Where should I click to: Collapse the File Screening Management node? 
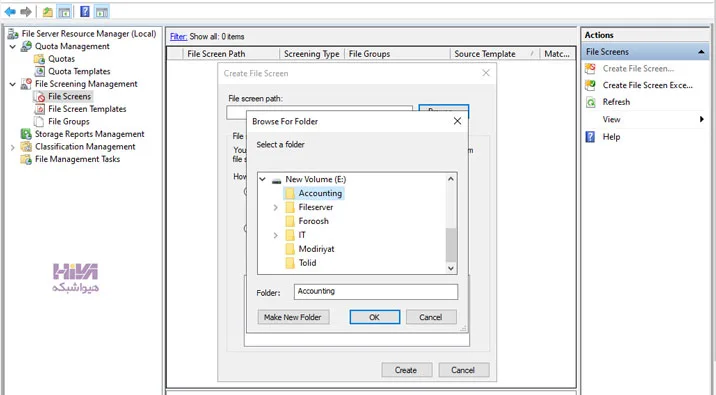pos(13,84)
